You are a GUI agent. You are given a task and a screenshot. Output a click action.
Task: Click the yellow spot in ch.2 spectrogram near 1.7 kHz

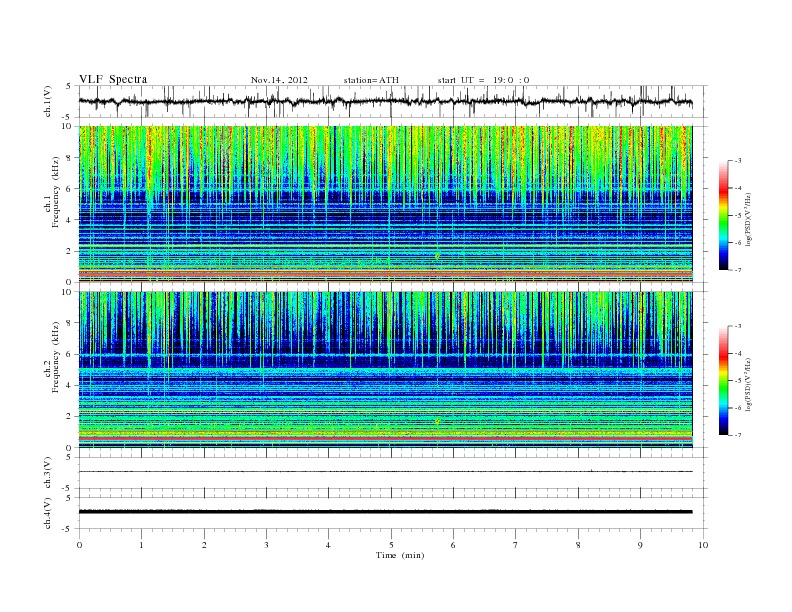(x=437, y=421)
